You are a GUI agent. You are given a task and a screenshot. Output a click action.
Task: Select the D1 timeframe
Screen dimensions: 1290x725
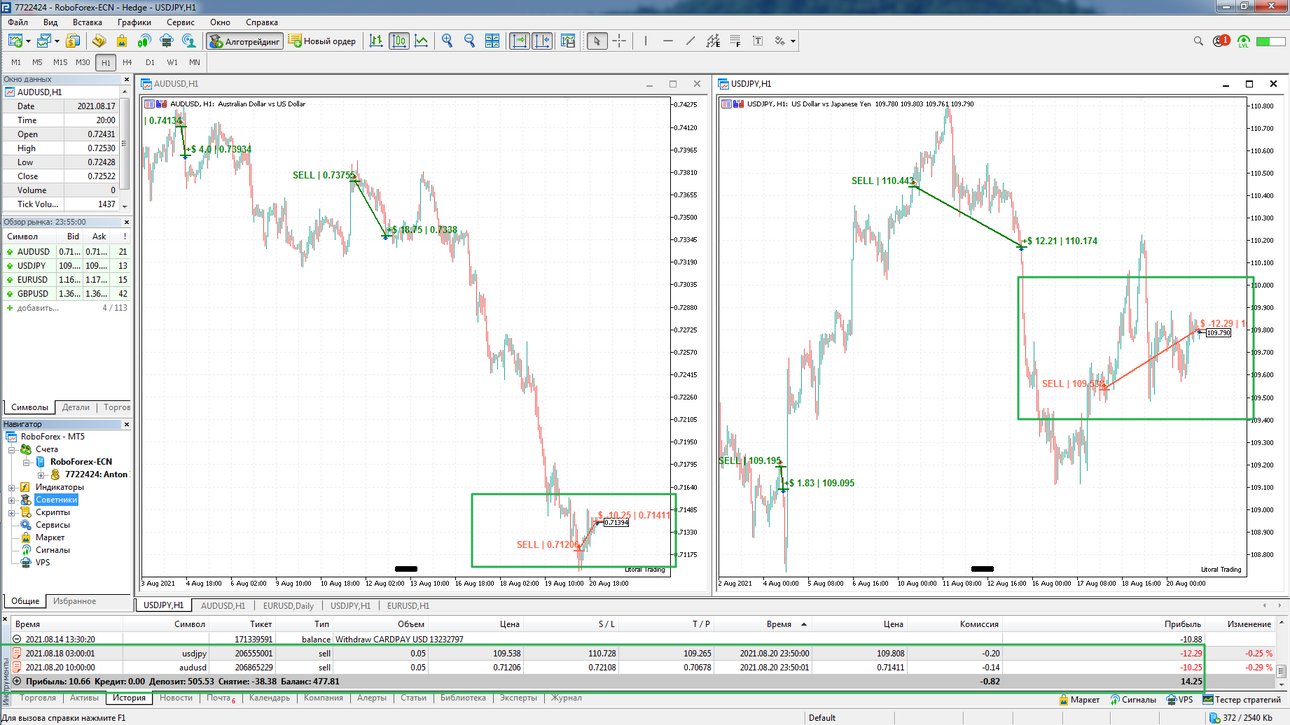(150, 62)
